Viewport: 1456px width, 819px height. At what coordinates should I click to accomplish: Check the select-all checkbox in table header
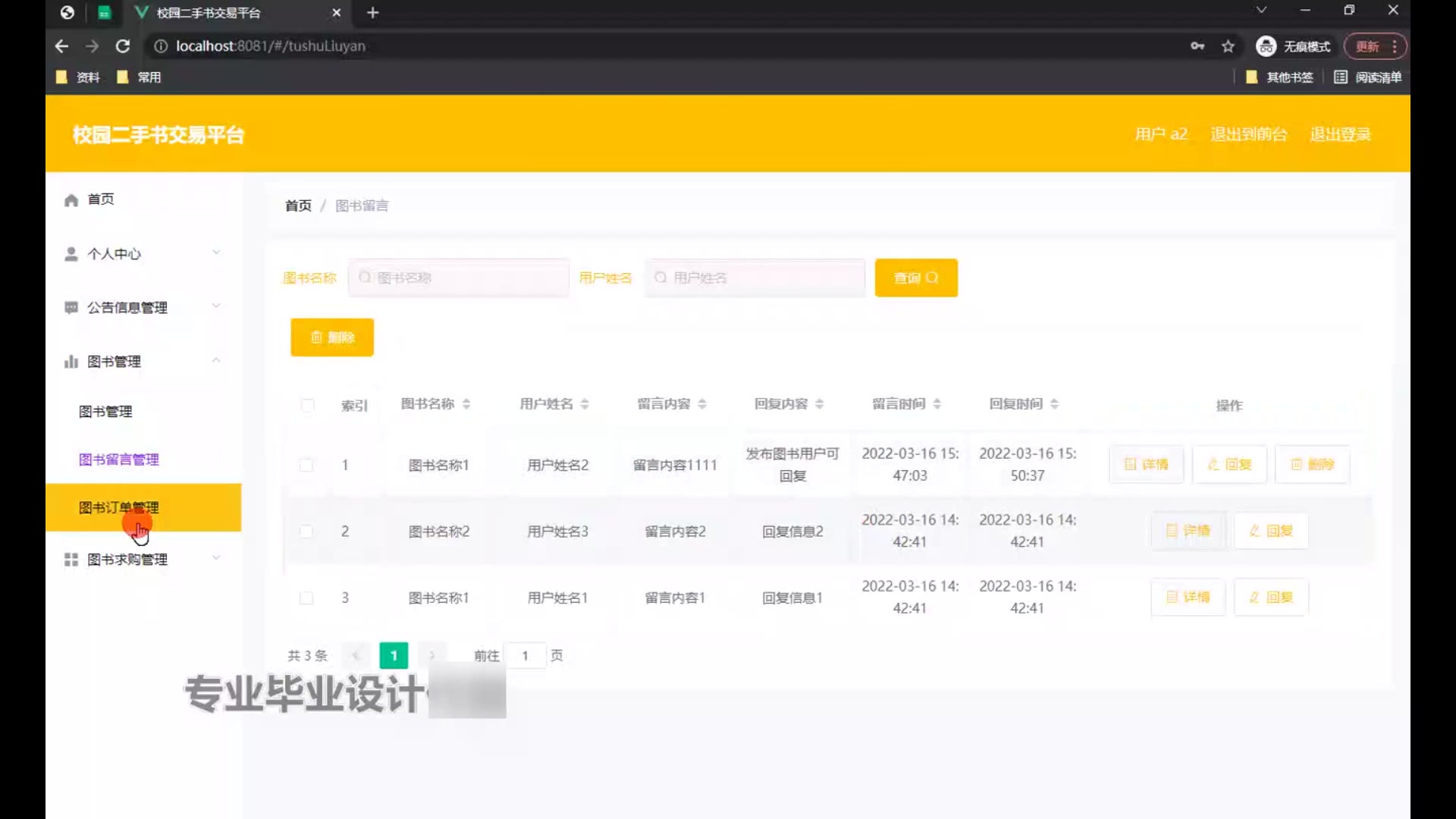pyautogui.click(x=307, y=405)
